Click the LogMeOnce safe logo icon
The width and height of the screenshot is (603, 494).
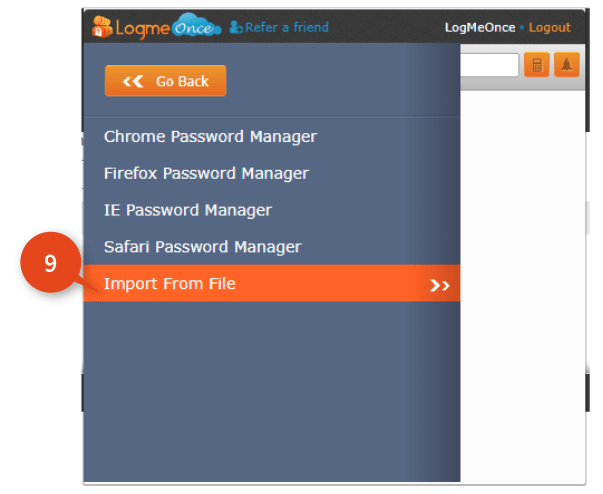102,27
